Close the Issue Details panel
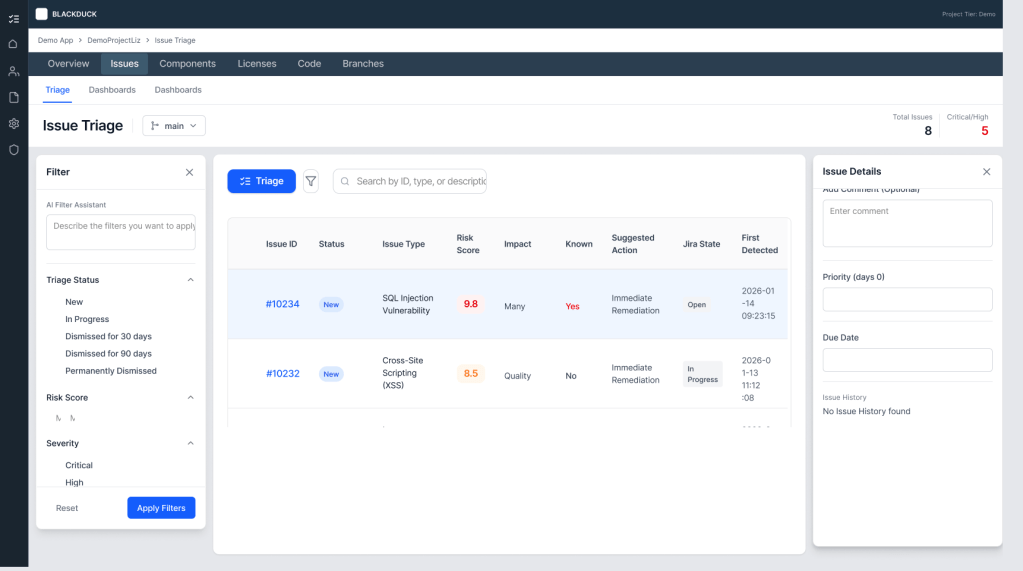The height and width of the screenshot is (571, 1023). coord(986,172)
